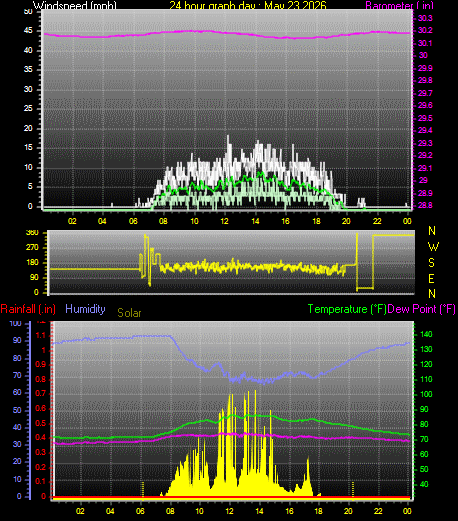Click hour "22" under the windspeed graph
458x521 pixels.
pos(377,221)
